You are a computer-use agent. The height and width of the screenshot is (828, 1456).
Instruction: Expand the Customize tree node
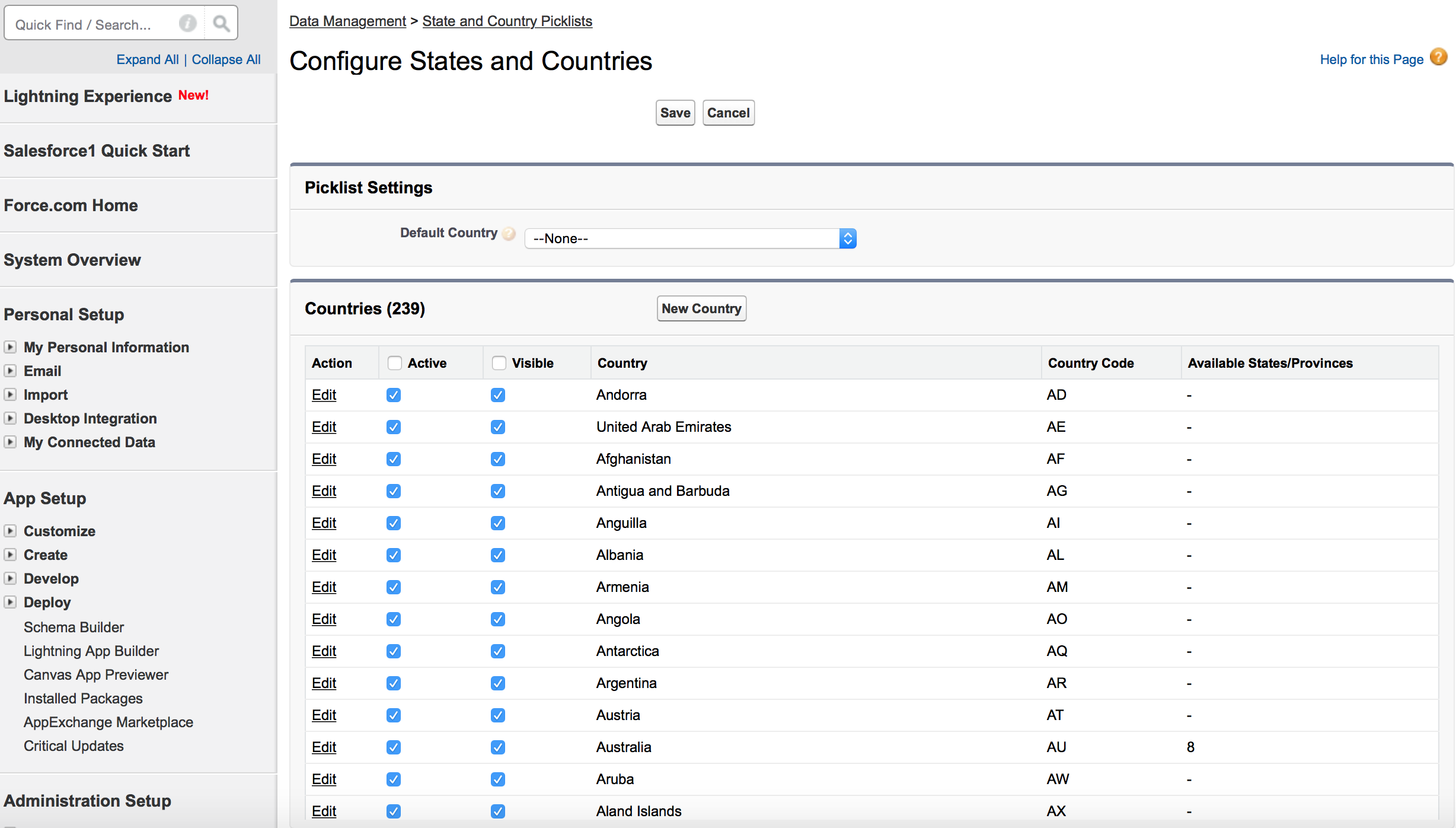10,531
